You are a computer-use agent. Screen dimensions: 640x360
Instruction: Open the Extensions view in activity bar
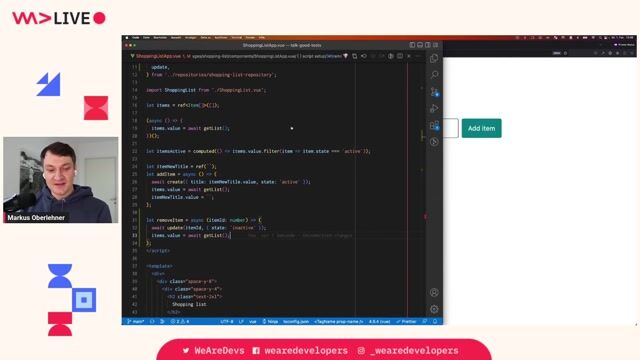pos(434,125)
